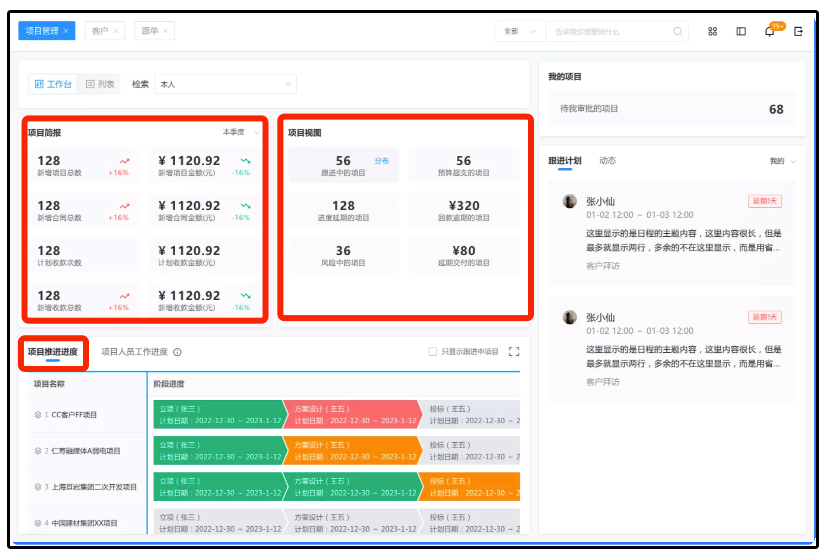The height and width of the screenshot is (556, 827).
Task: Open 计划收款次数 card
Action: 84,255
